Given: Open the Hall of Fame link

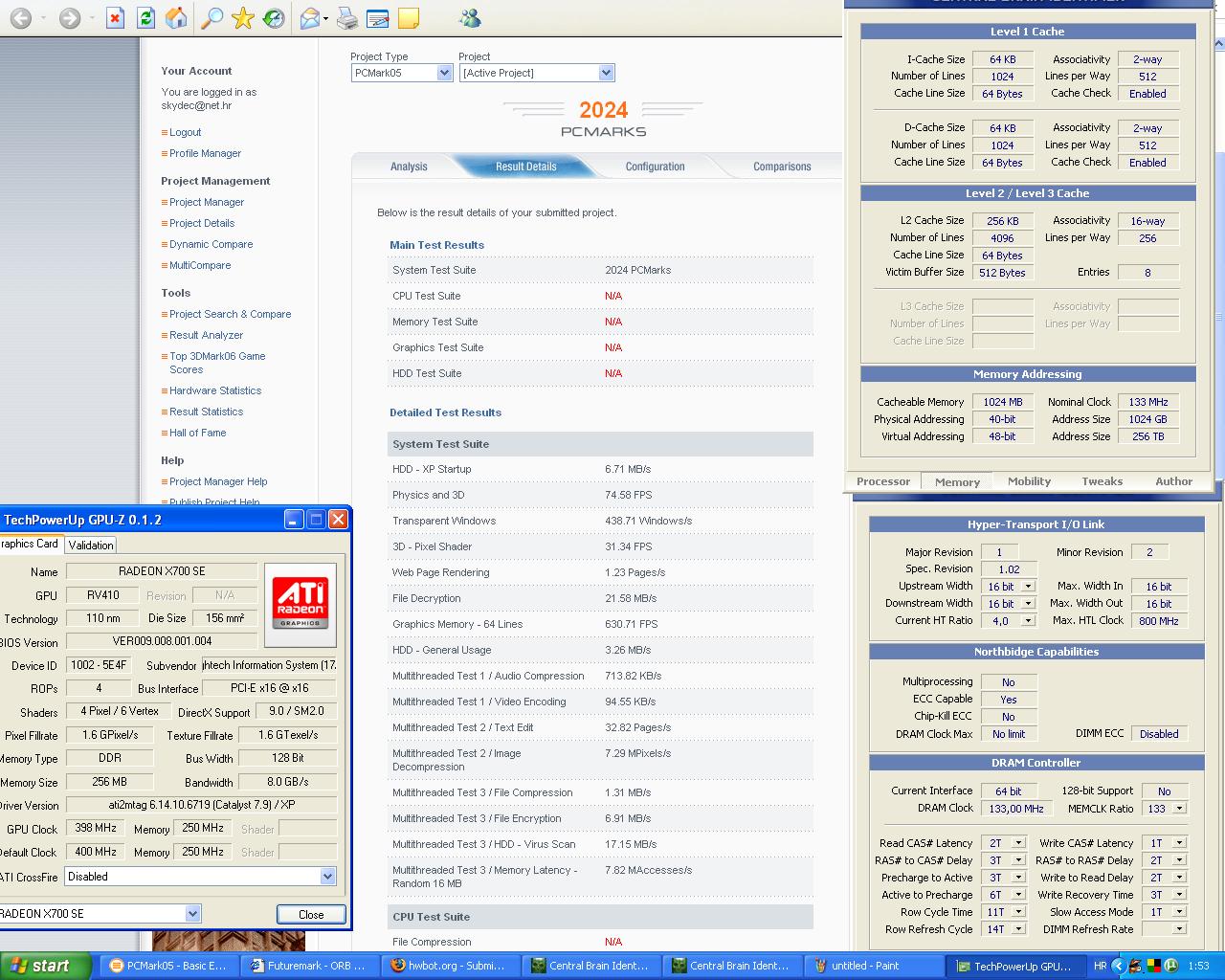Looking at the screenshot, I should 197,433.
